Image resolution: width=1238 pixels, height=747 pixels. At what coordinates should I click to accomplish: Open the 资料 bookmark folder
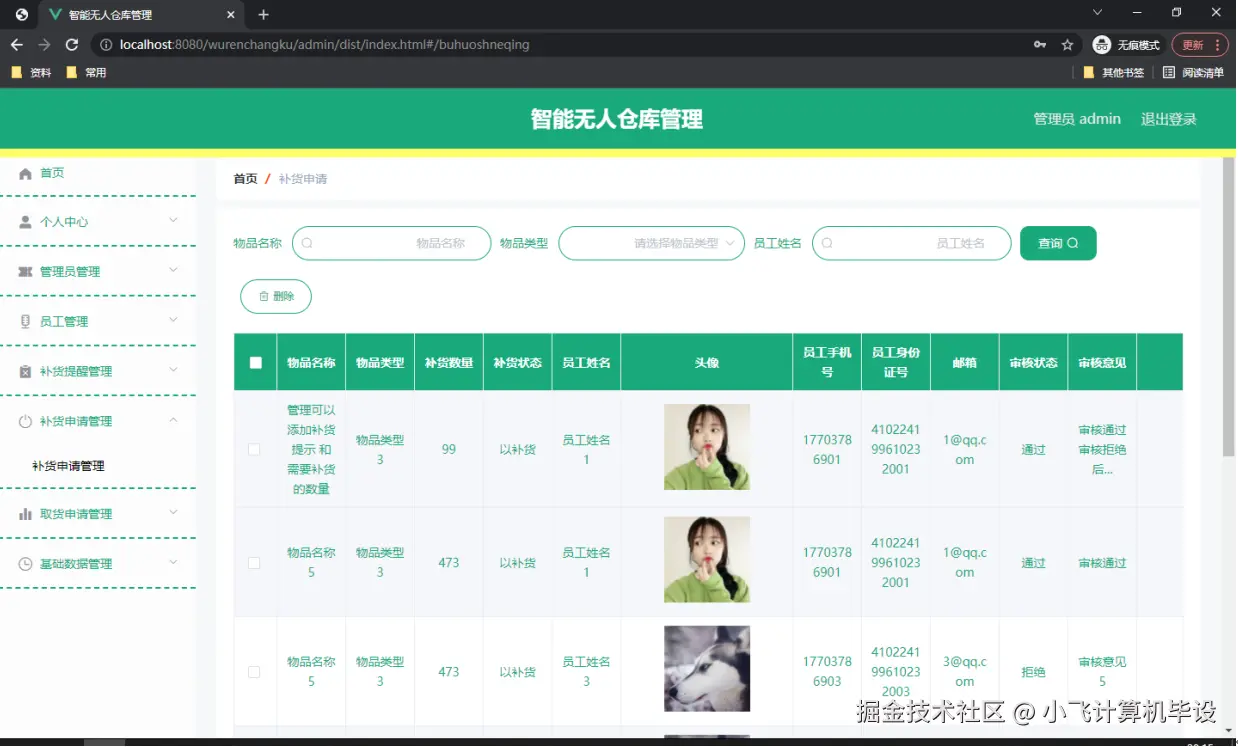31,73
